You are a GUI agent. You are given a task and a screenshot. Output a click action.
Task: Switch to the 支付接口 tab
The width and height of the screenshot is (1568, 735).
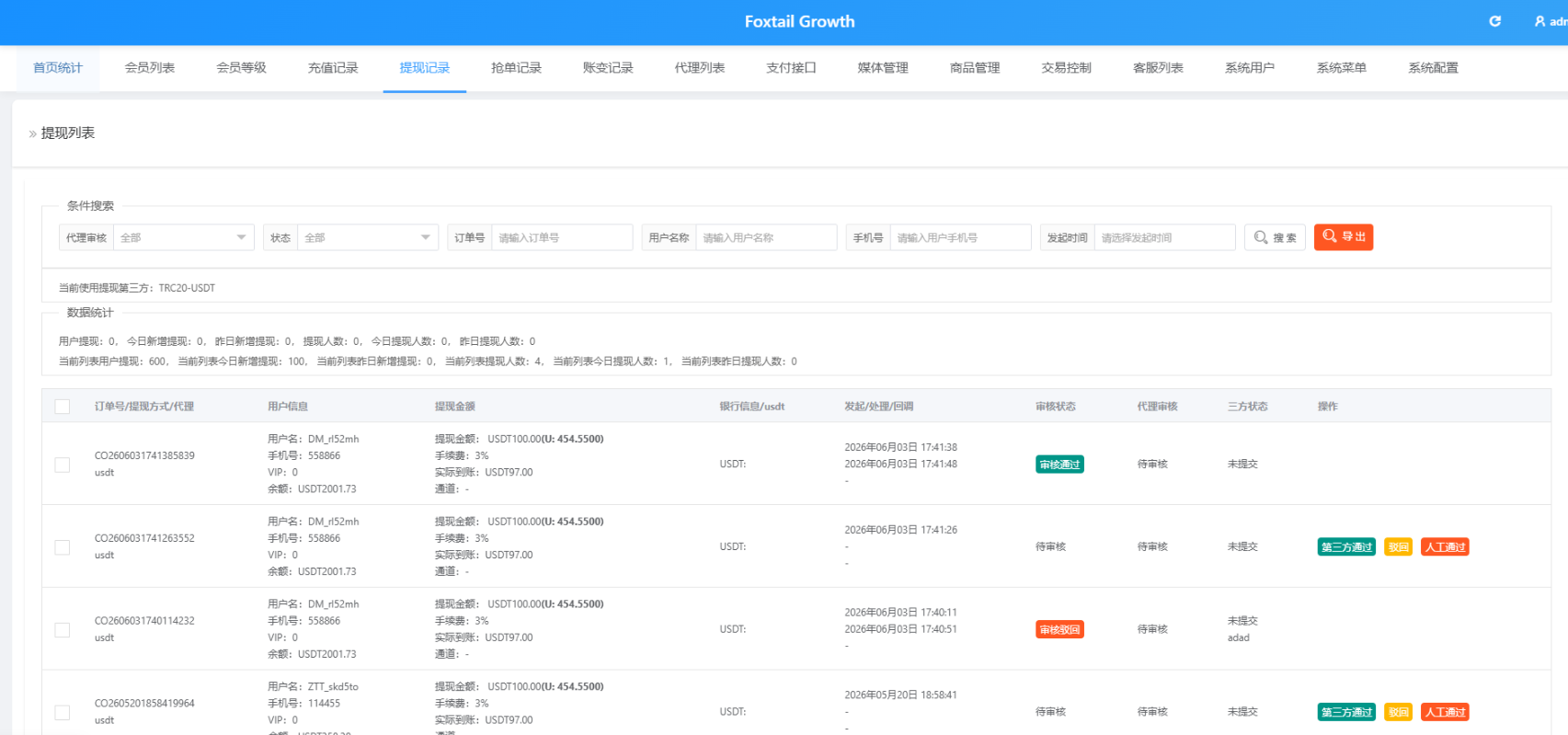click(x=791, y=68)
